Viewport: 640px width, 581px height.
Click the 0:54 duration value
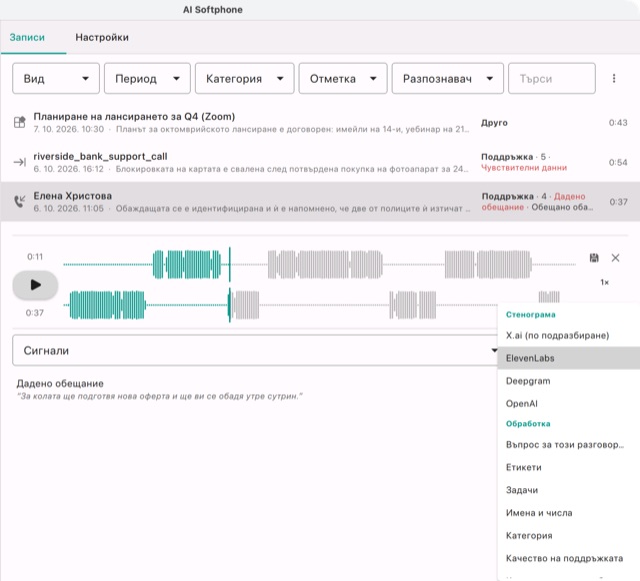618,162
